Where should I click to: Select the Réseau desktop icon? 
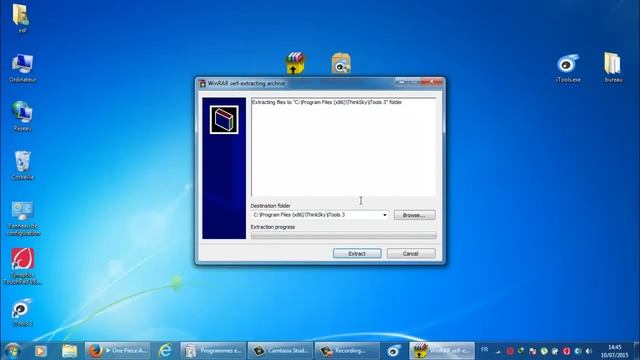22,117
